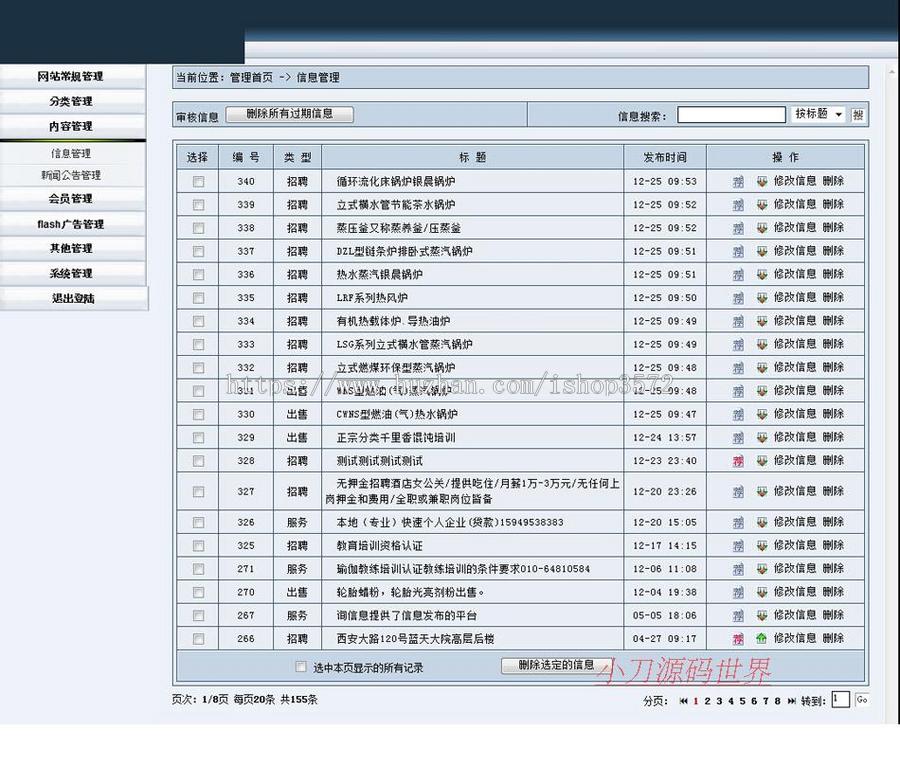Viewport: 900px width, 765px height.
Task: Click the red 荐 icon on row 328
Action: tap(738, 460)
